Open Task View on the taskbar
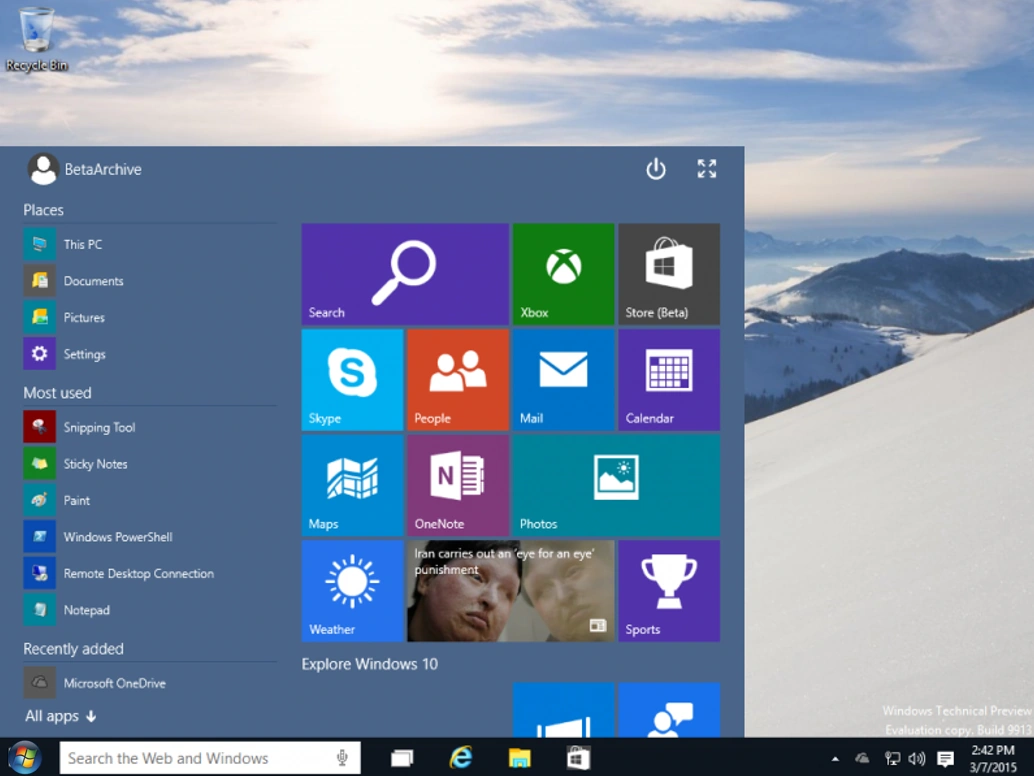 pyautogui.click(x=402, y=758)
